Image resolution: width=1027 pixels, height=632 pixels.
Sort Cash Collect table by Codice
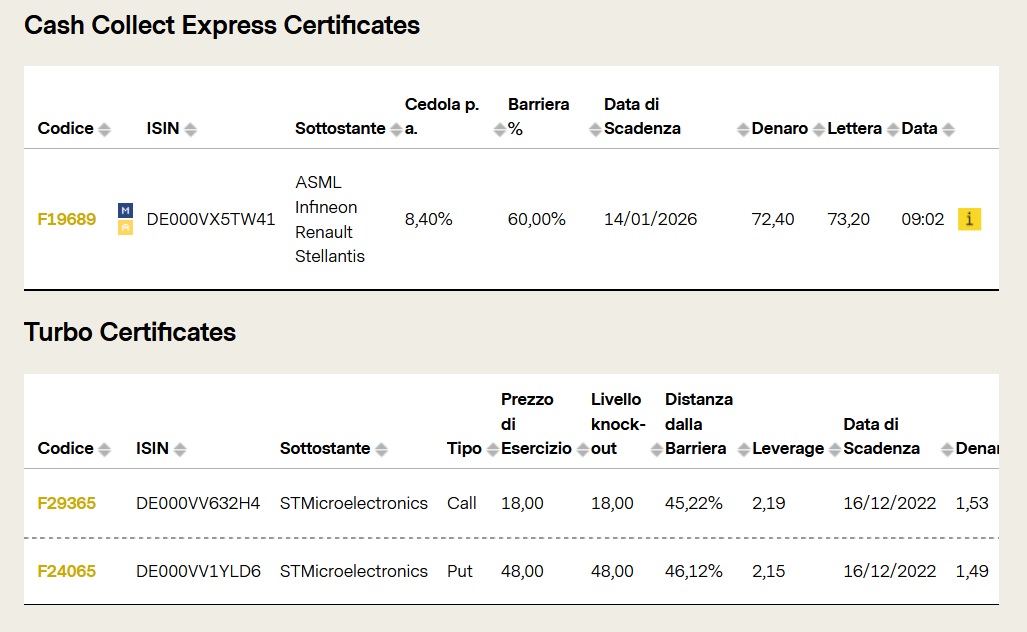(104, 130)
